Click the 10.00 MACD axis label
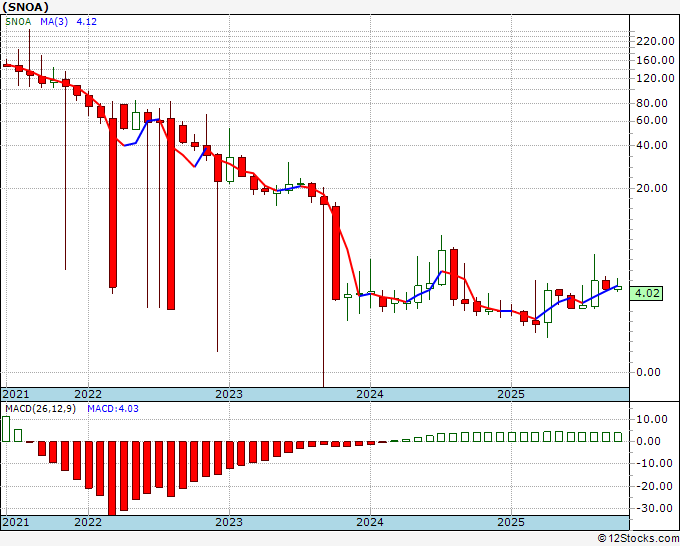The height and width of the screenshot is (546, 680). click(652, 419)
